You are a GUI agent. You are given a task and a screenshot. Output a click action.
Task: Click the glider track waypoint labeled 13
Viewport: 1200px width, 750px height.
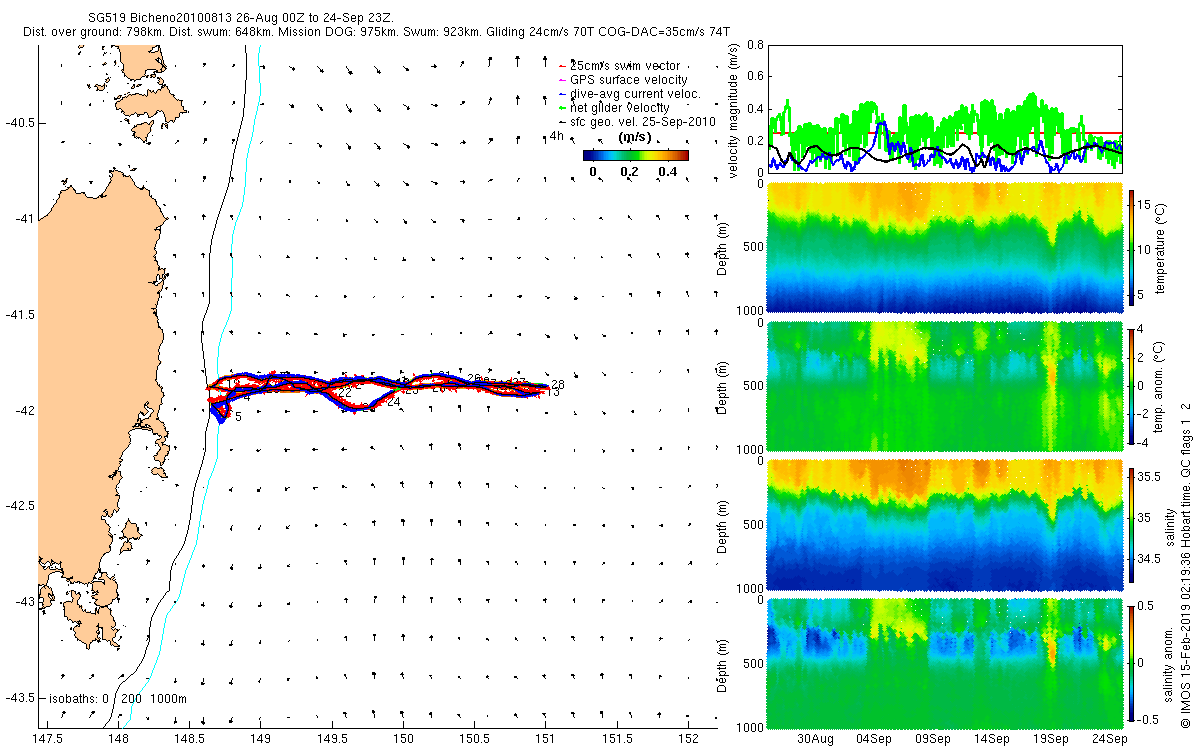click(553, 393)
